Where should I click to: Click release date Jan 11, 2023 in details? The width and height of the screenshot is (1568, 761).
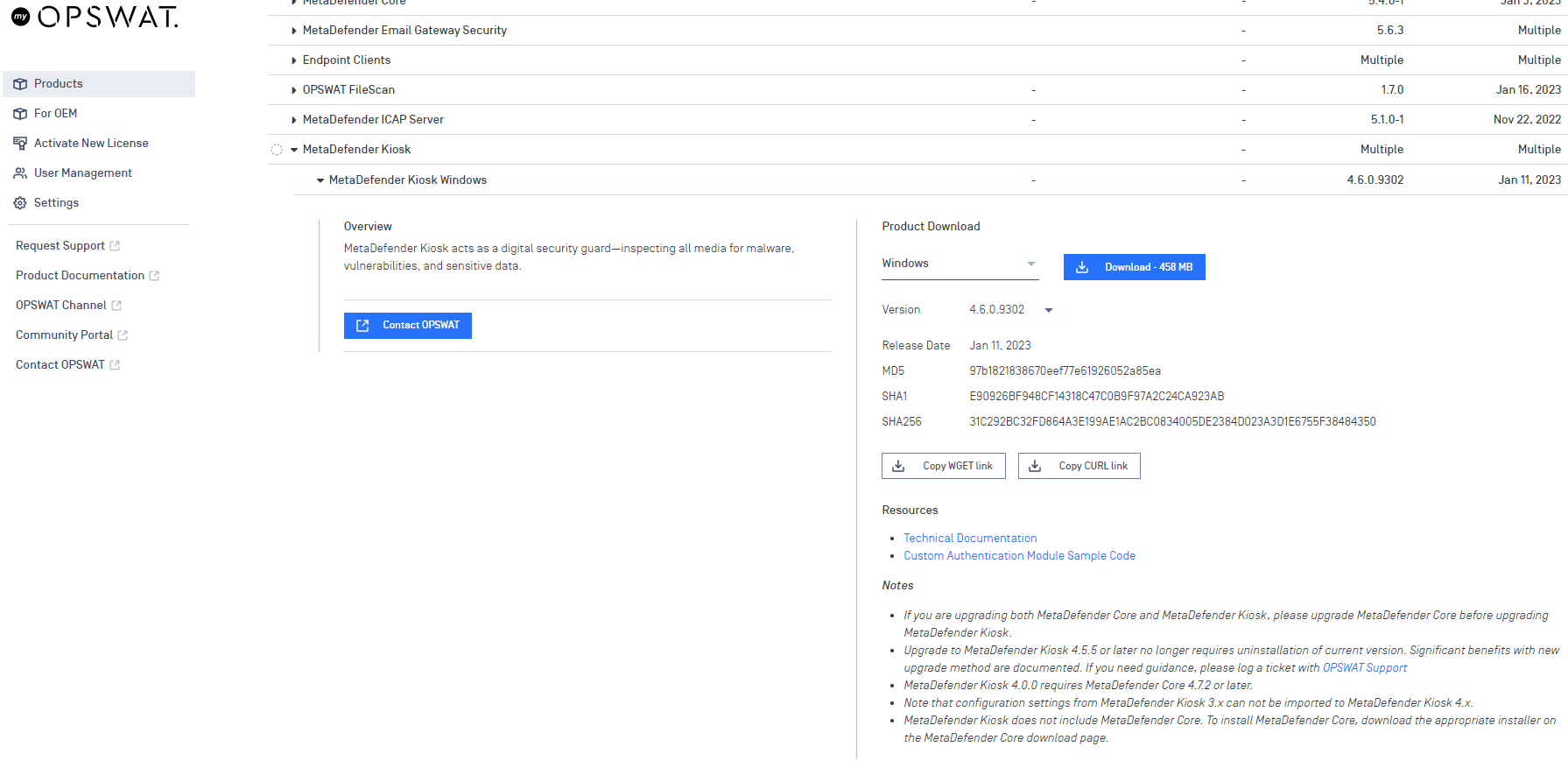(1000, 346)
